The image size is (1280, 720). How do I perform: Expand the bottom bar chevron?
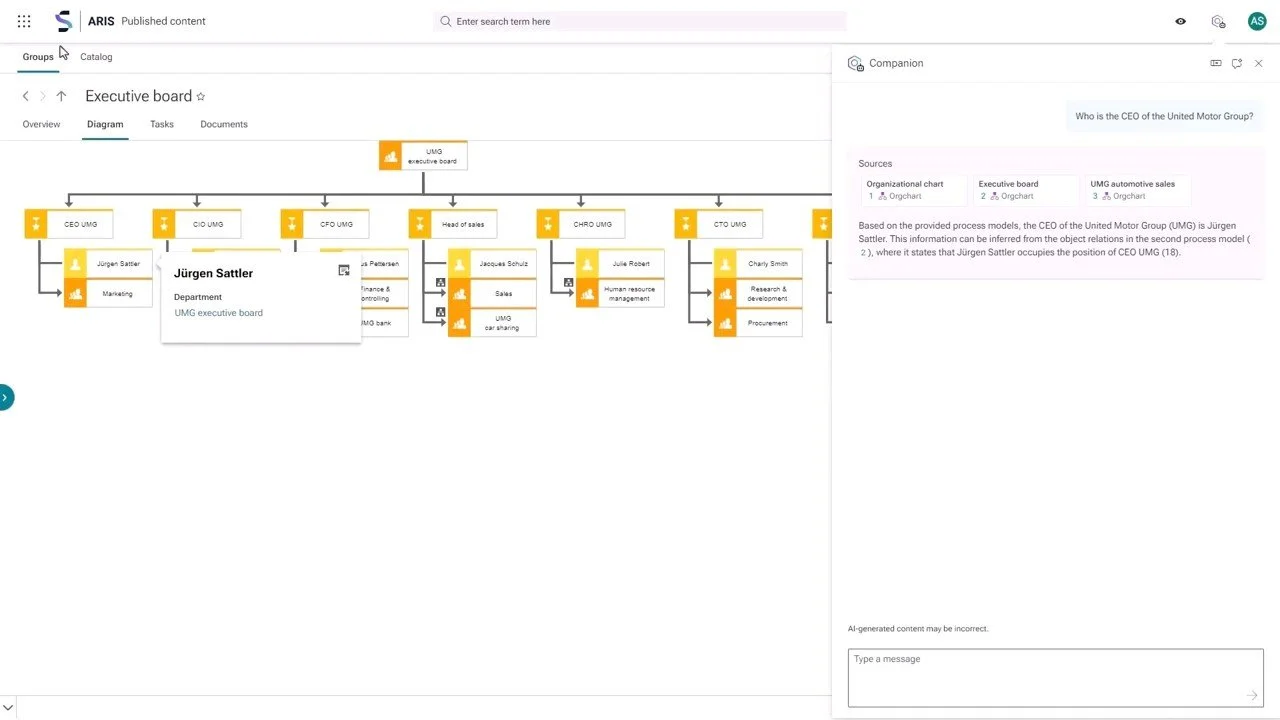click(8, 708)
